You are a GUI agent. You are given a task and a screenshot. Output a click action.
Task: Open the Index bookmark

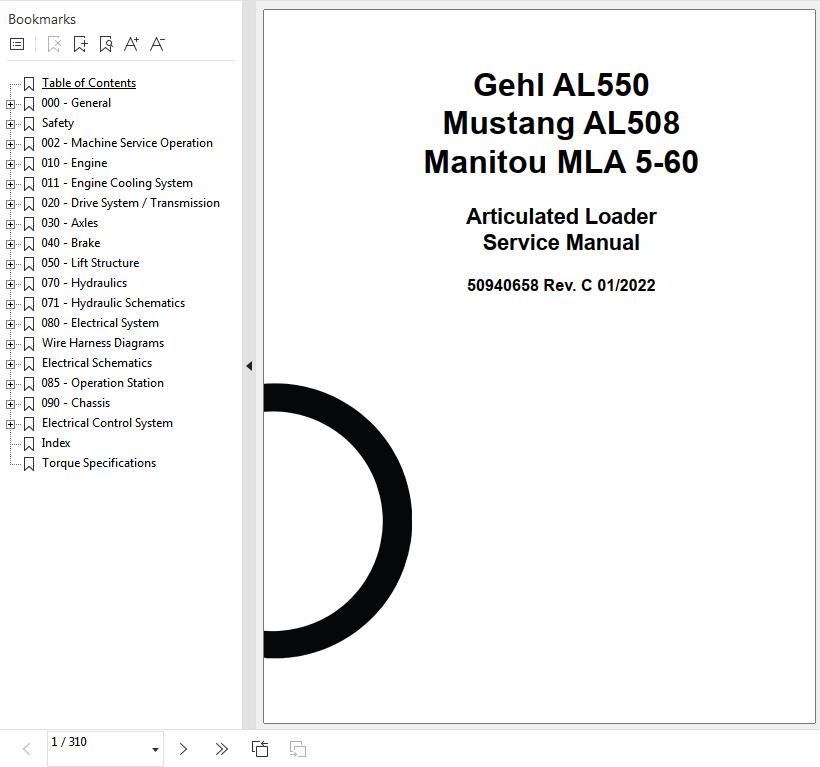(56, 443)
